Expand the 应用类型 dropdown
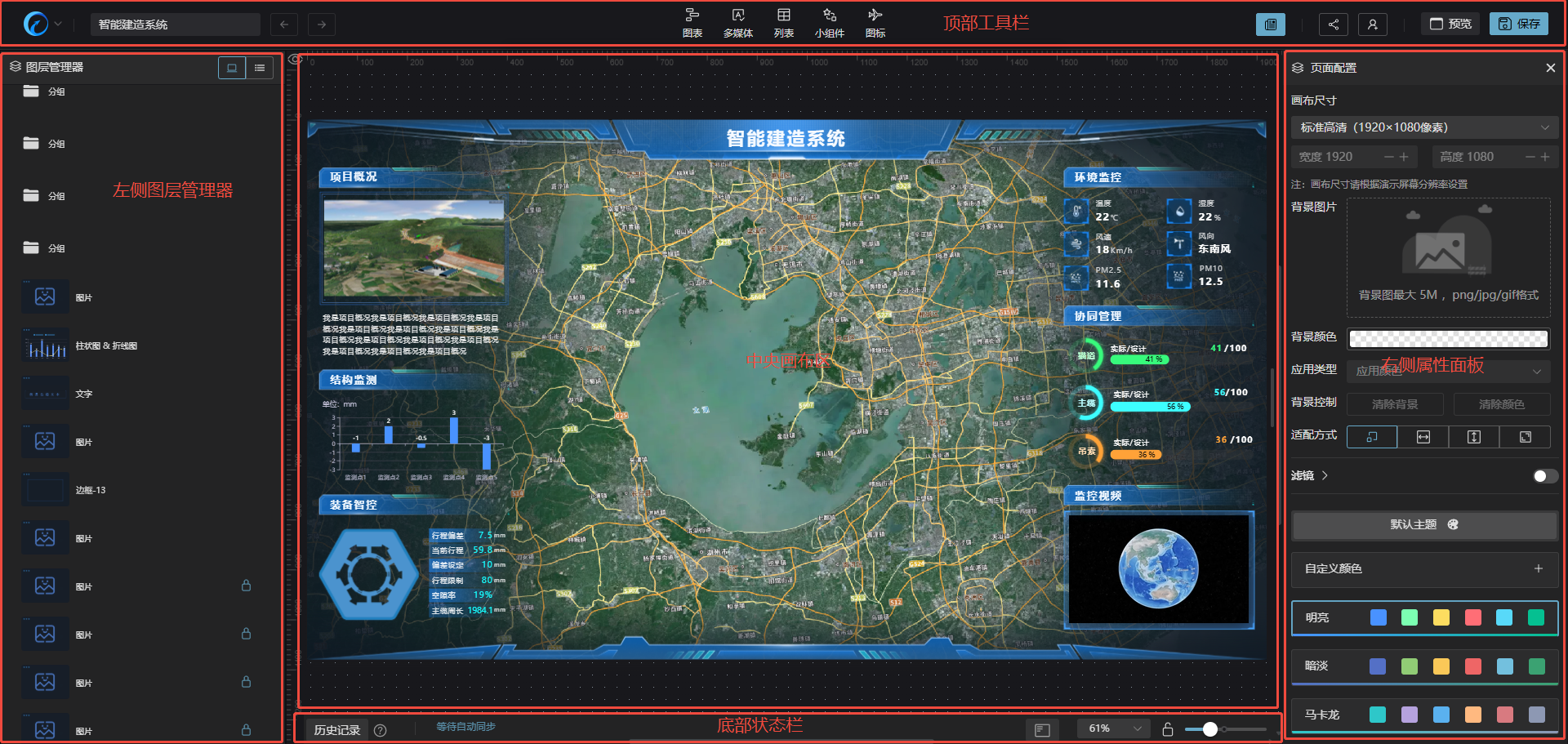 (x=1448, y=371)
